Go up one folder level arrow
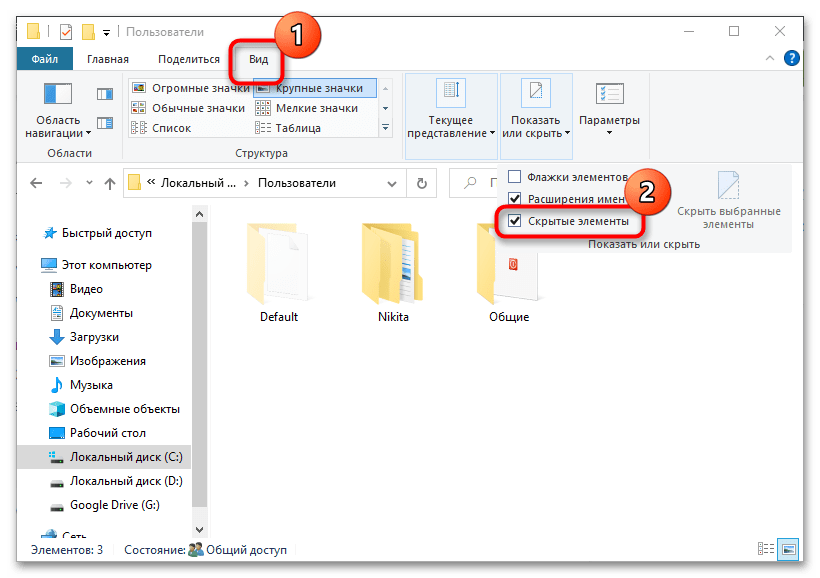This screenshot has width=820, height=578. click(x=109, y=183)
